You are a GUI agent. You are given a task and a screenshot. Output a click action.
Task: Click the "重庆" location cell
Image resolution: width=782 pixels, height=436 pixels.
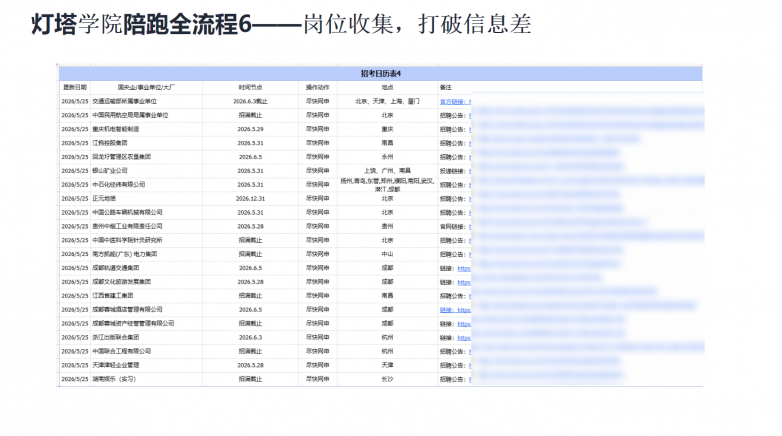pyautogui.click(x=388, y=129)
